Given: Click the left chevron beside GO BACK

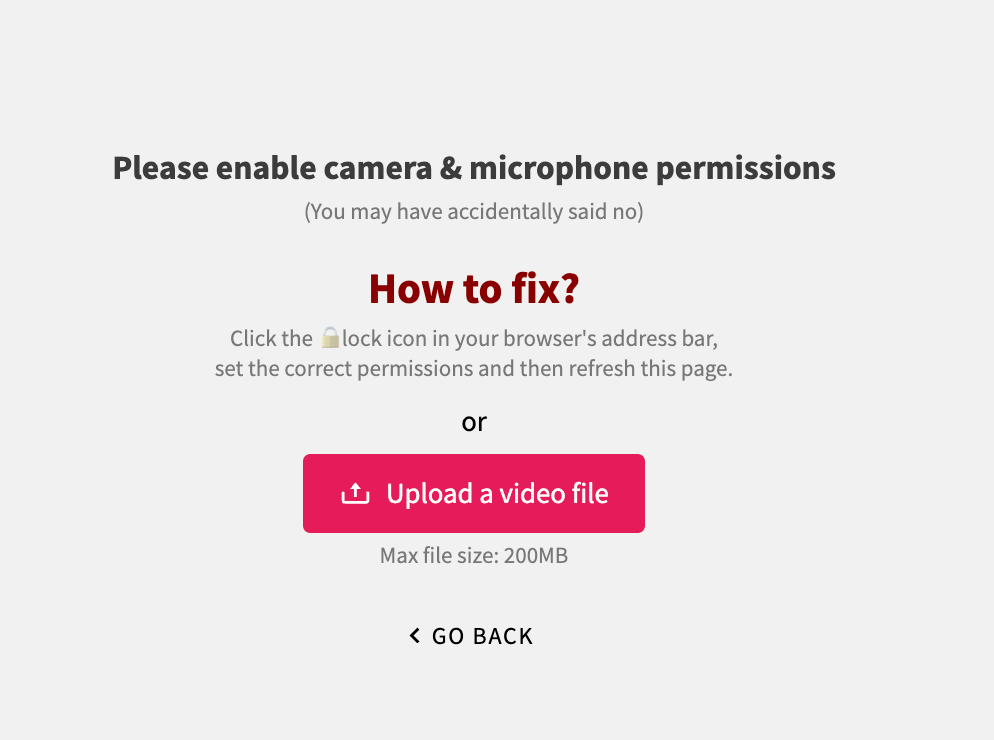Looking at the screenshot, I should [x=415, y=636].
